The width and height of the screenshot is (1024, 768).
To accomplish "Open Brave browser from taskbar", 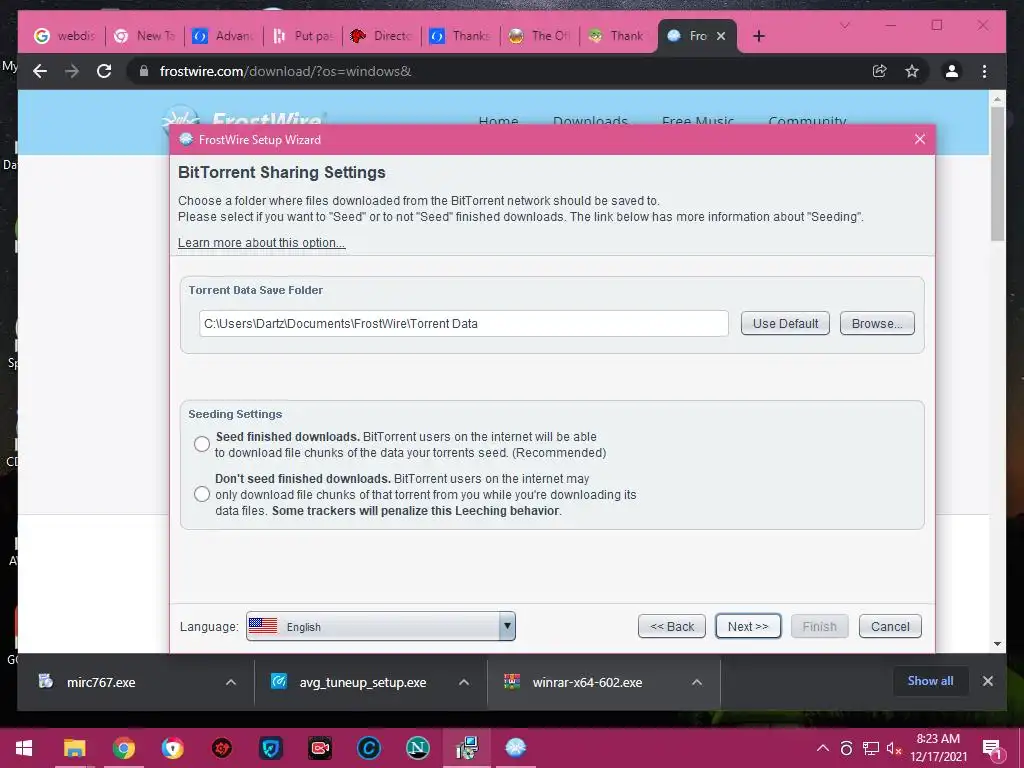I will click(x=172, y=748).
